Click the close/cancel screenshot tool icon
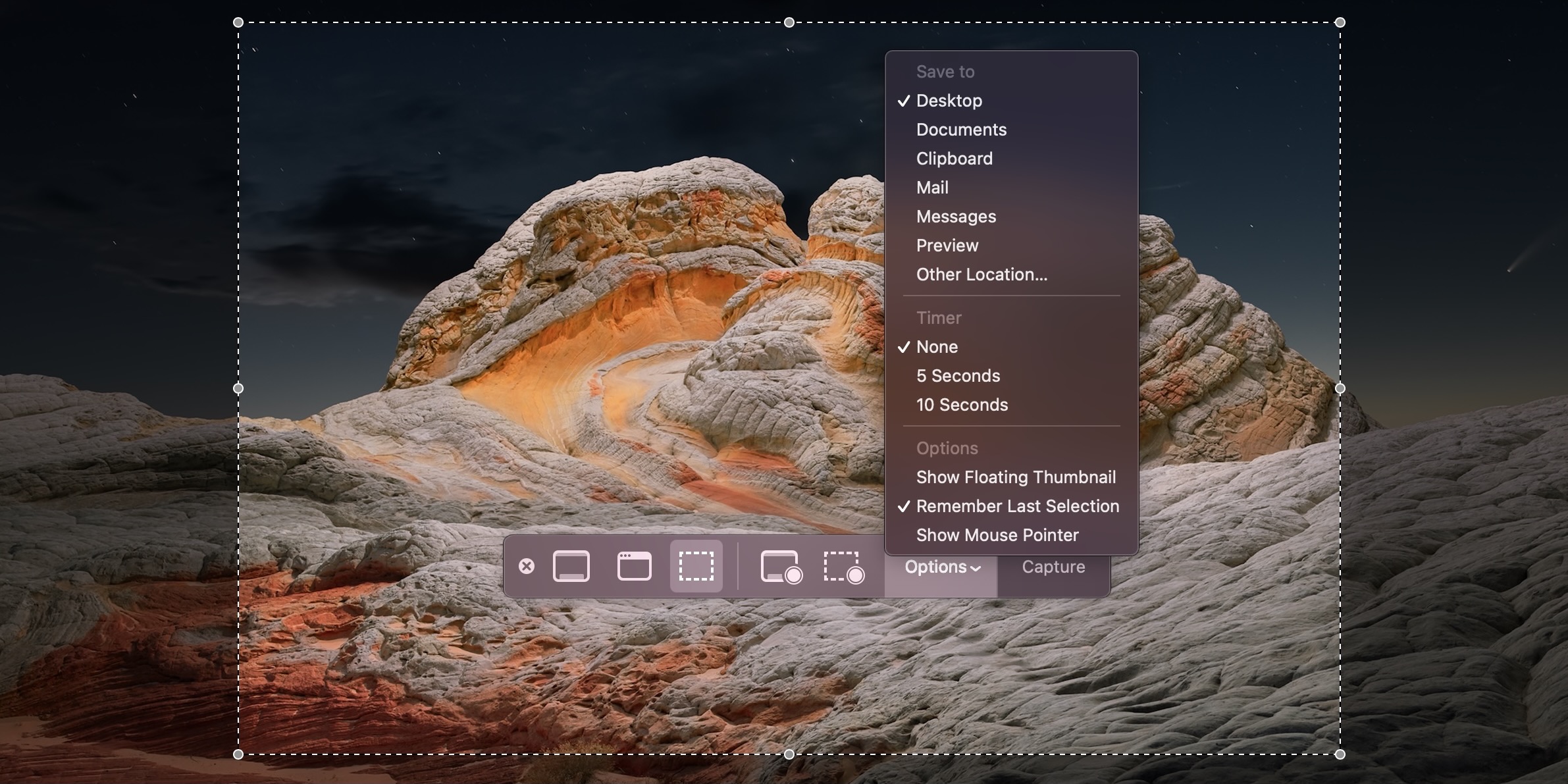This screenshot has height=784, width=1568. click(x=527, y=566)
